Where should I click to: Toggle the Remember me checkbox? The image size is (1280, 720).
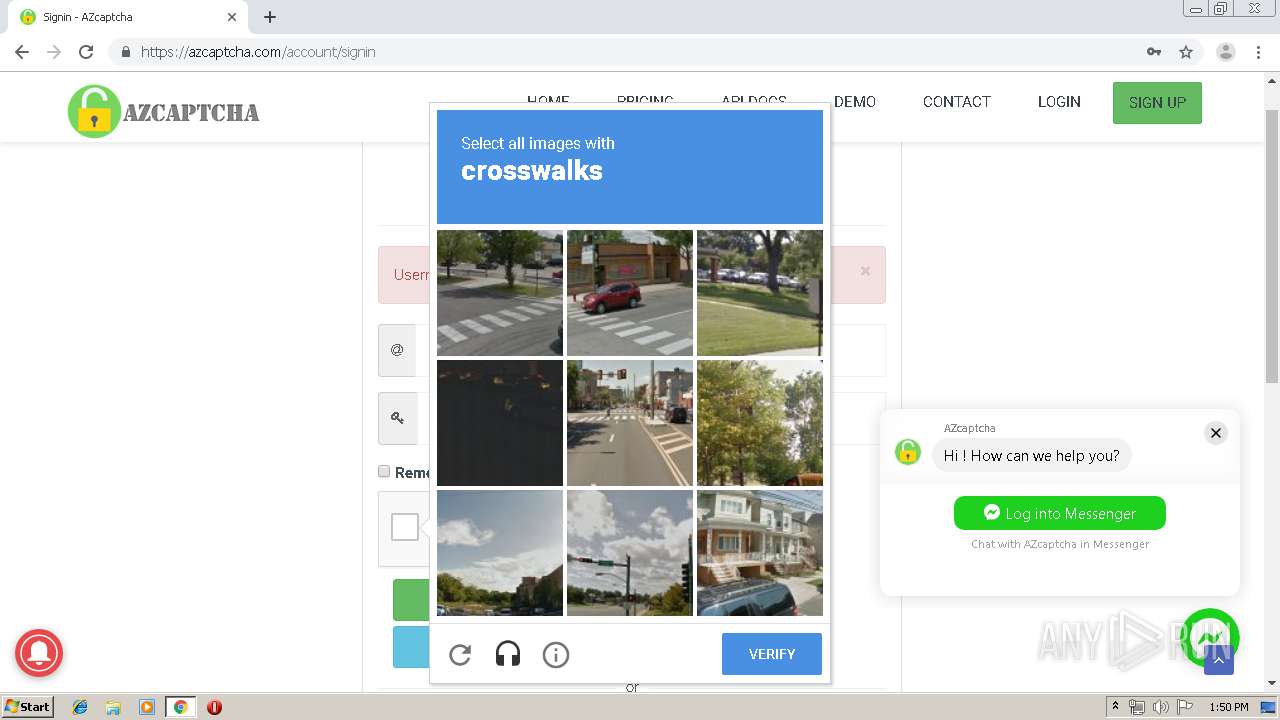384,471
